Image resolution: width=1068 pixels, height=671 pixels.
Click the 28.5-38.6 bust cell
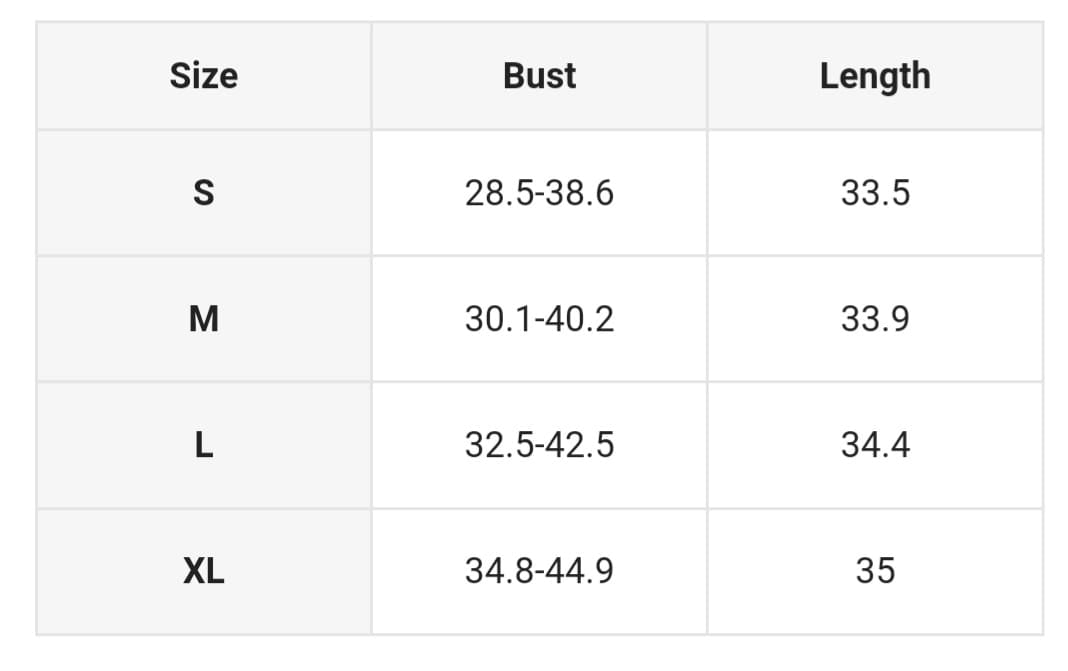(x=539, y=192)
